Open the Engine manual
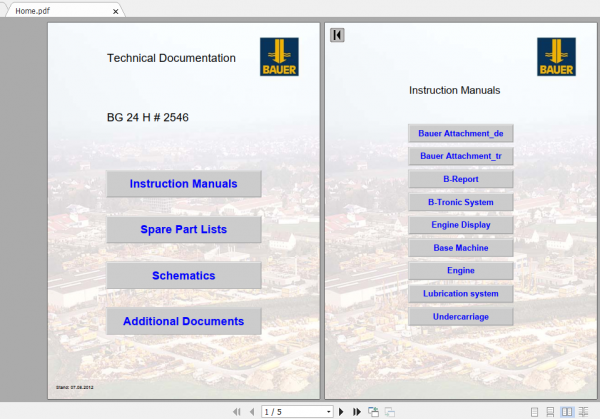Viewport: 600px width, 419px height. (461, 271)
